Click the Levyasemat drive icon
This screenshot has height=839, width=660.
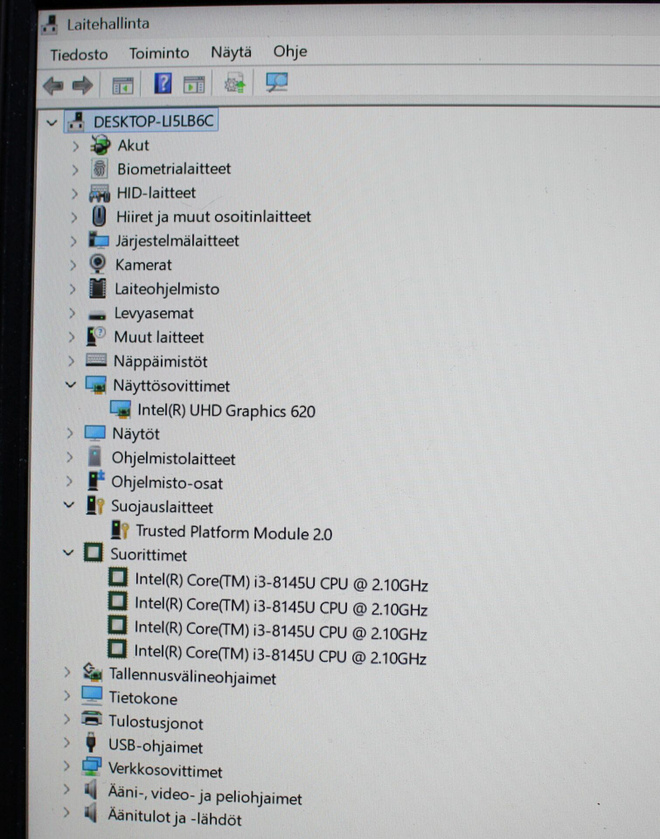pos(97,315)
